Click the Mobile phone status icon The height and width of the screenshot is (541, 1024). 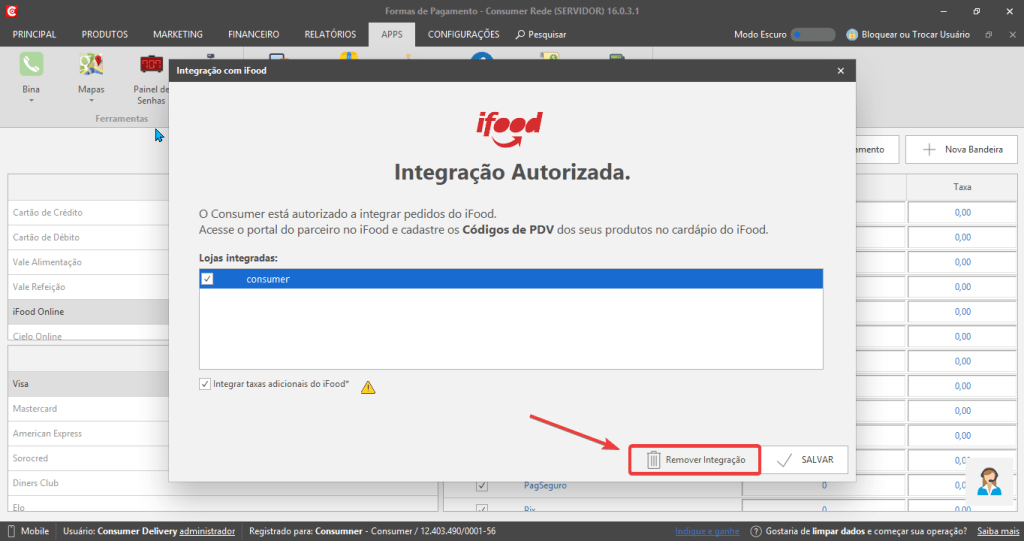[x=11, y=531]
